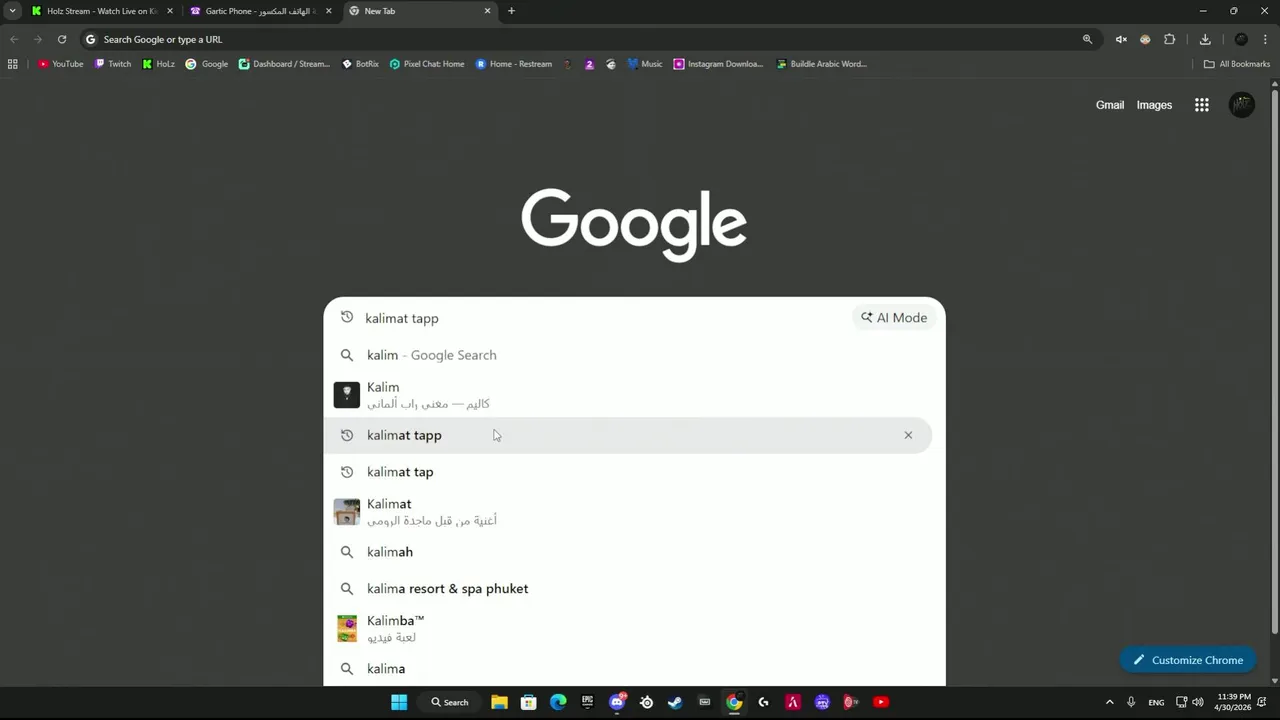The width and height of the screenshot is (1280, 720).
Task: Close the New Tab tab
Action: 487,11
